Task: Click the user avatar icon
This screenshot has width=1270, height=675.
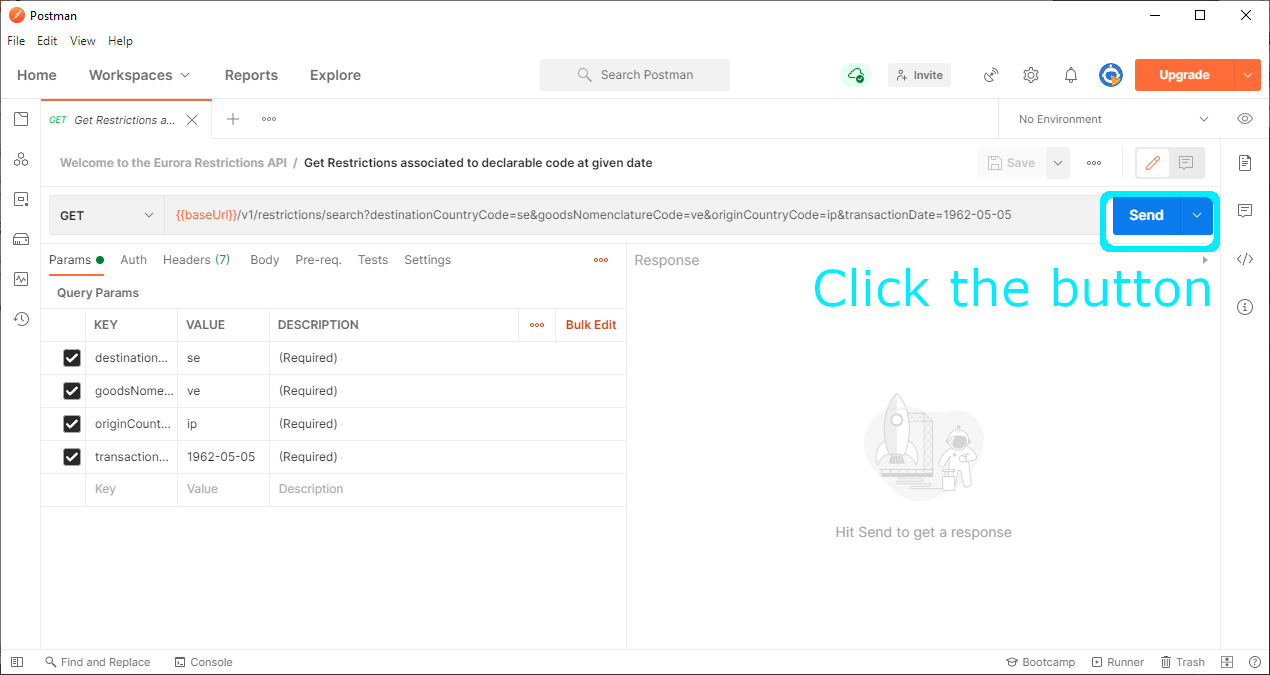Action: 1111,75
